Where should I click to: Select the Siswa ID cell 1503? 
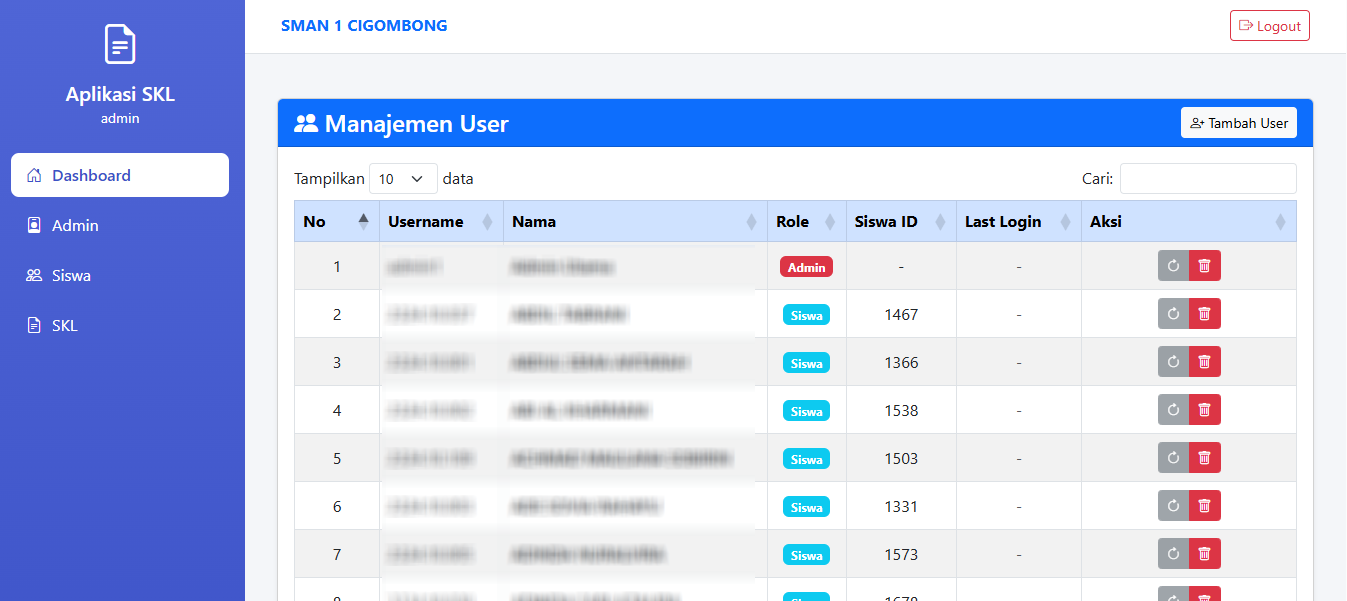pos(901,458)
